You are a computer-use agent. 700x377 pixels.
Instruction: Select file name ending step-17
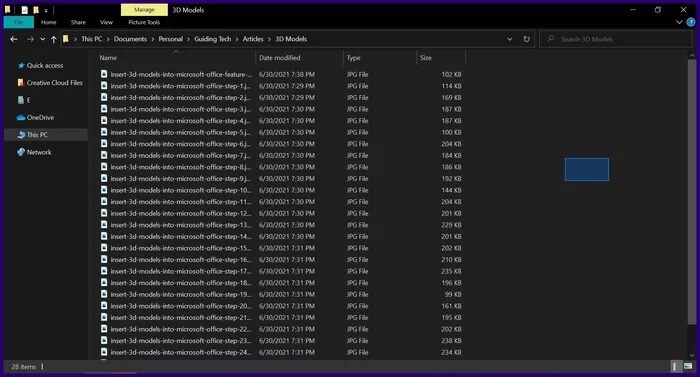(x=181, y=271)
